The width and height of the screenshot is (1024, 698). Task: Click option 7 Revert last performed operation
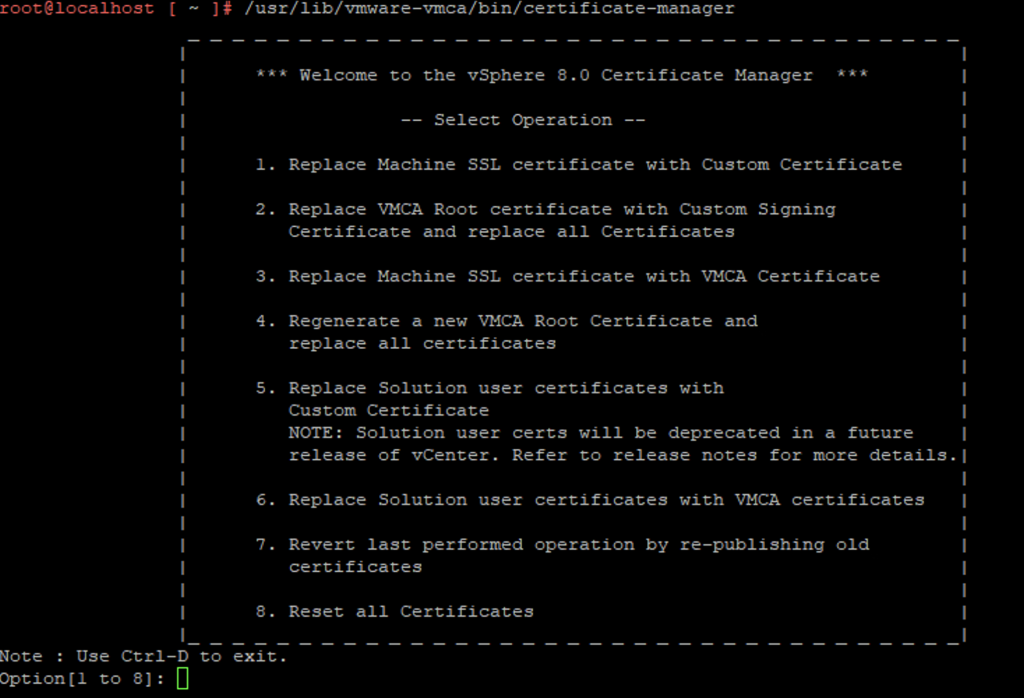562,545
